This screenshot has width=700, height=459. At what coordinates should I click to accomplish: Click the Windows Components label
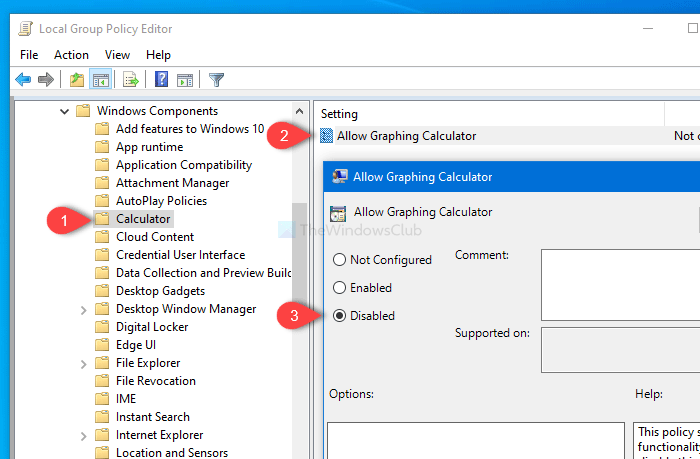point(157,111)
